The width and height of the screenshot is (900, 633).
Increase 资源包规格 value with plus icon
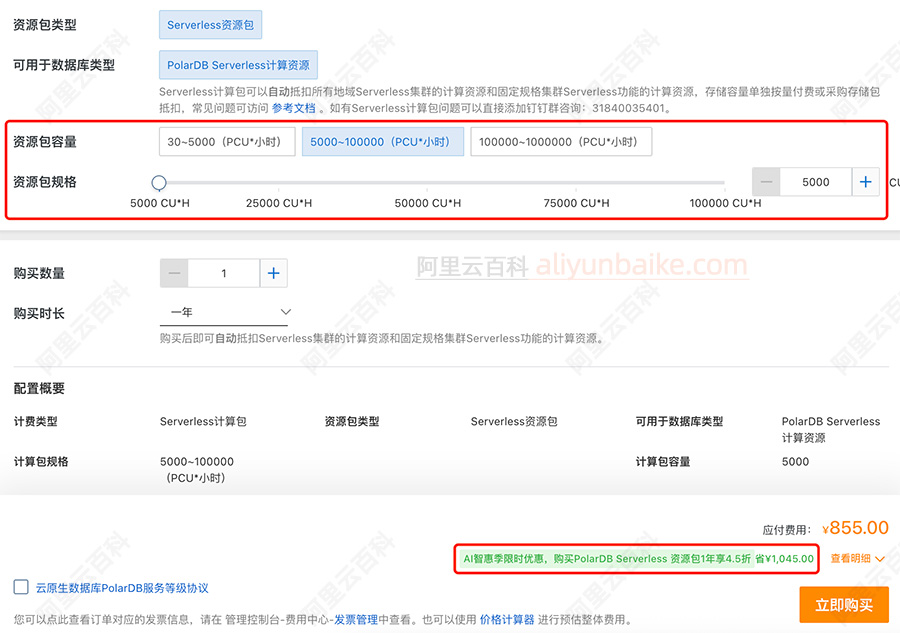tap(868, 182)
